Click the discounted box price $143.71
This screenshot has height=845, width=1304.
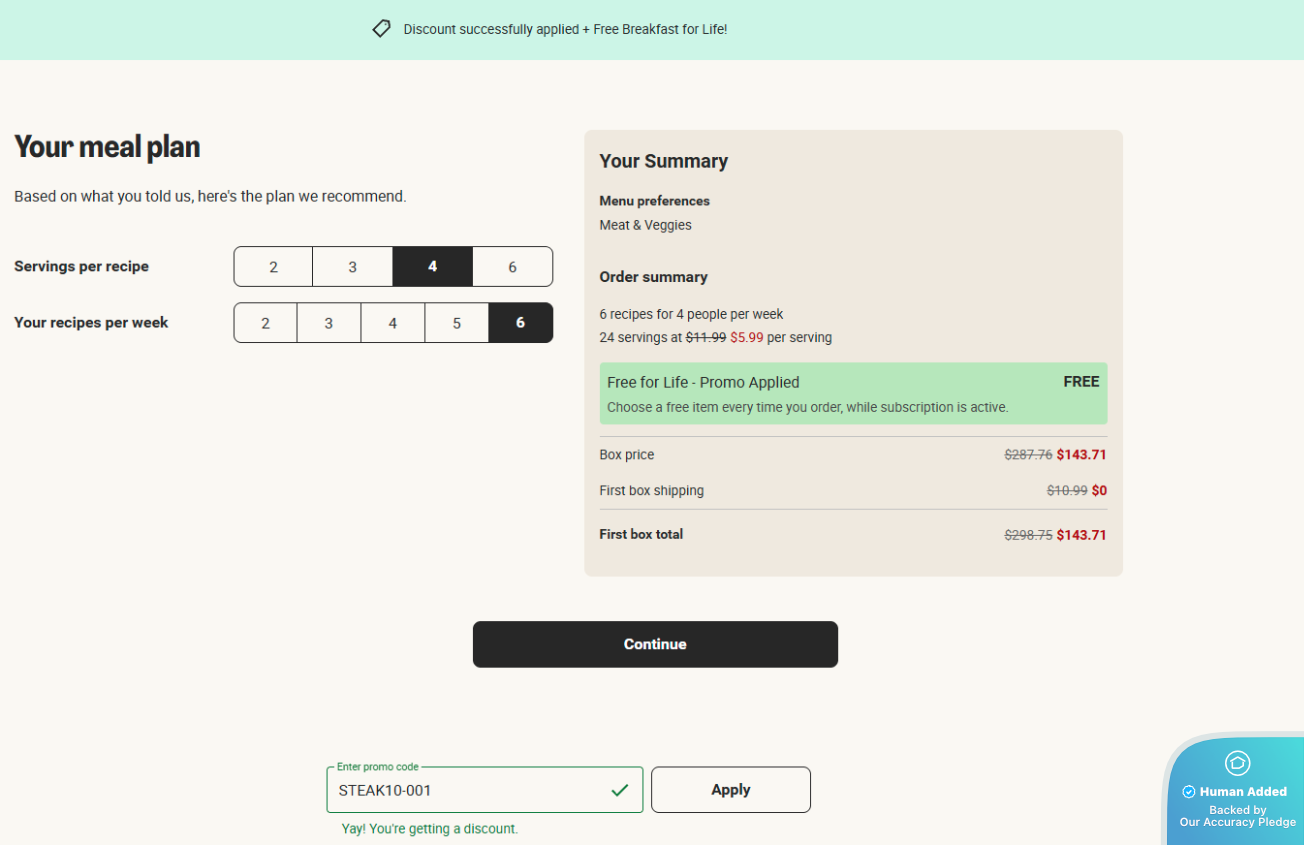click(1081, 455)
